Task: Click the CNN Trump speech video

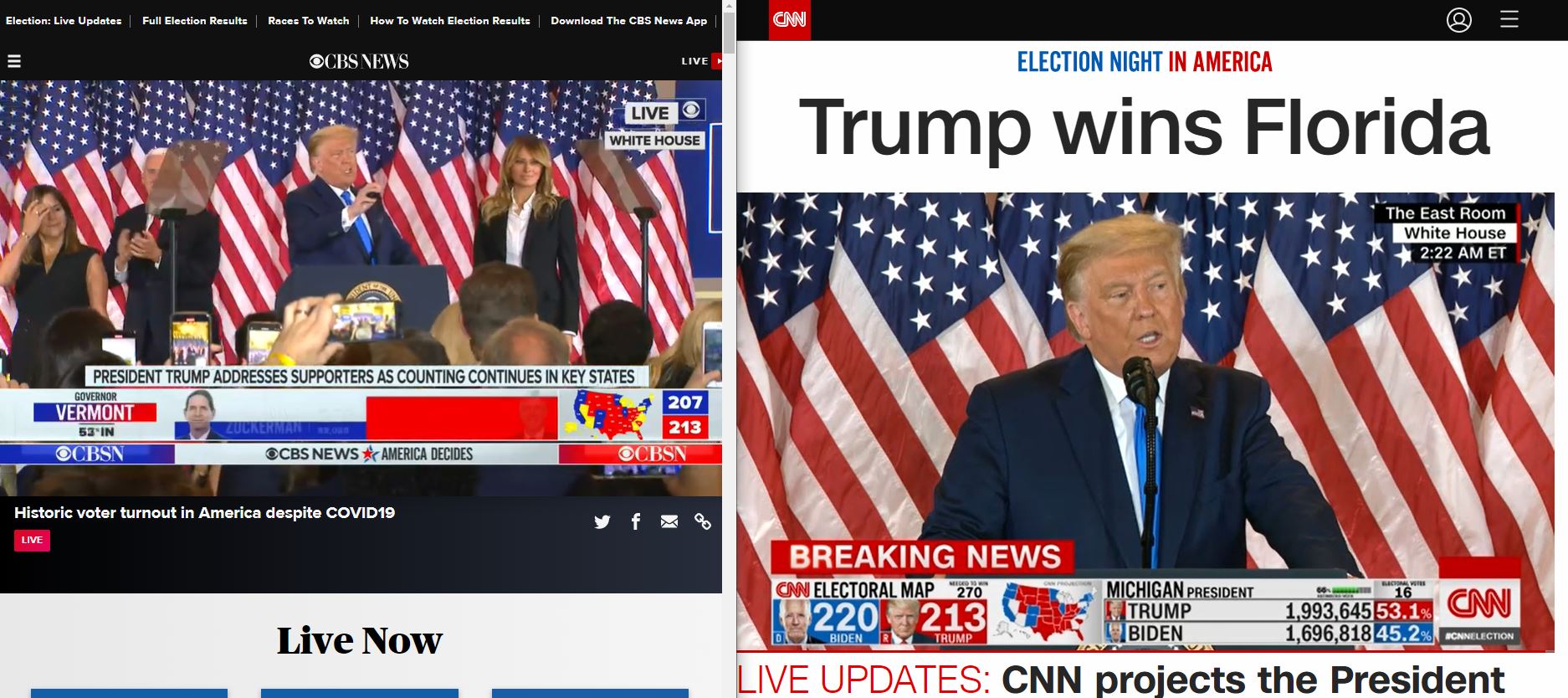Action: 1145,422
